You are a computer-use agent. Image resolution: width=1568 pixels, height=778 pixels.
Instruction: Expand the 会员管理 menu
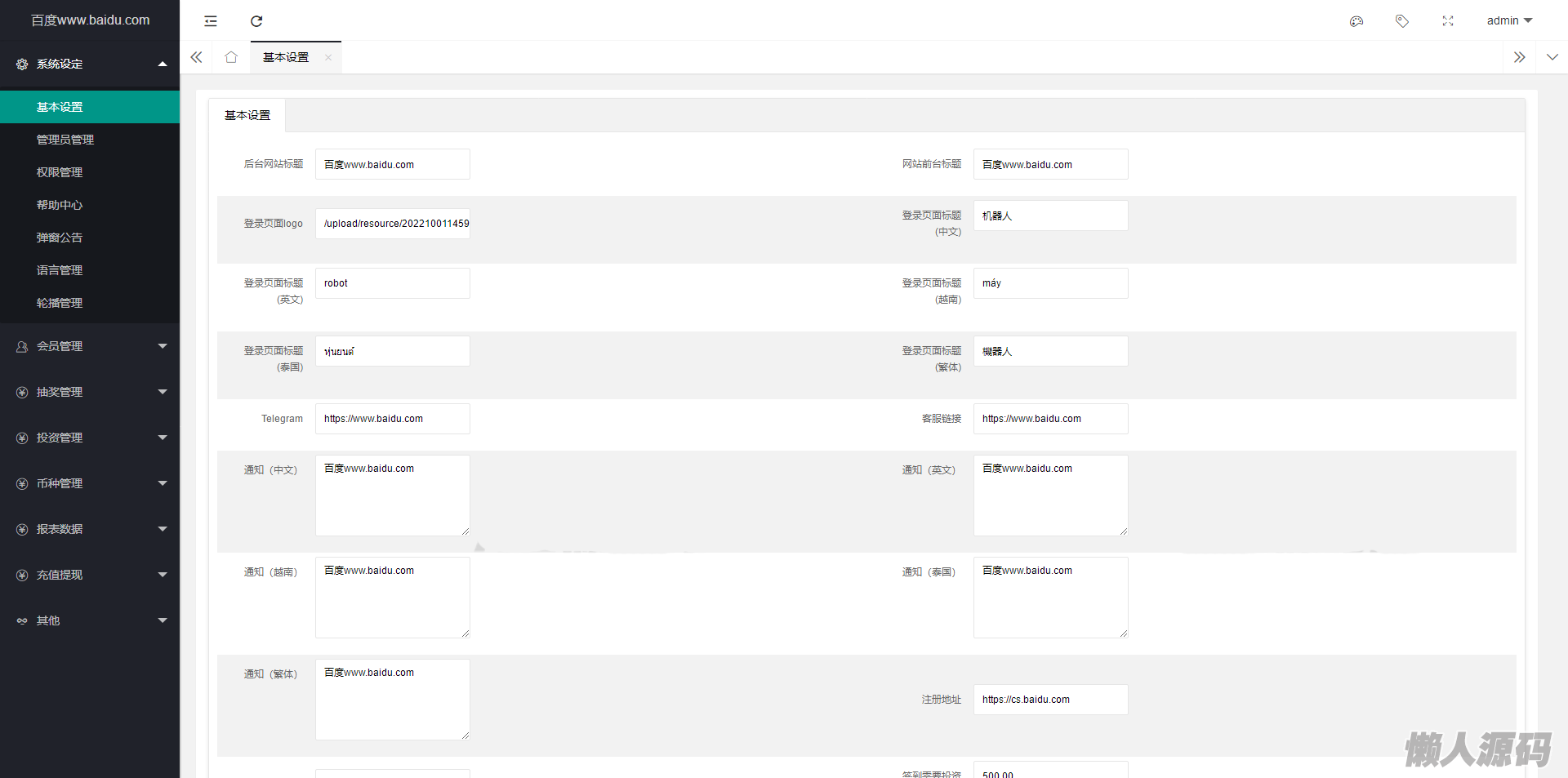pyautogui.click(x=90, y=346)
